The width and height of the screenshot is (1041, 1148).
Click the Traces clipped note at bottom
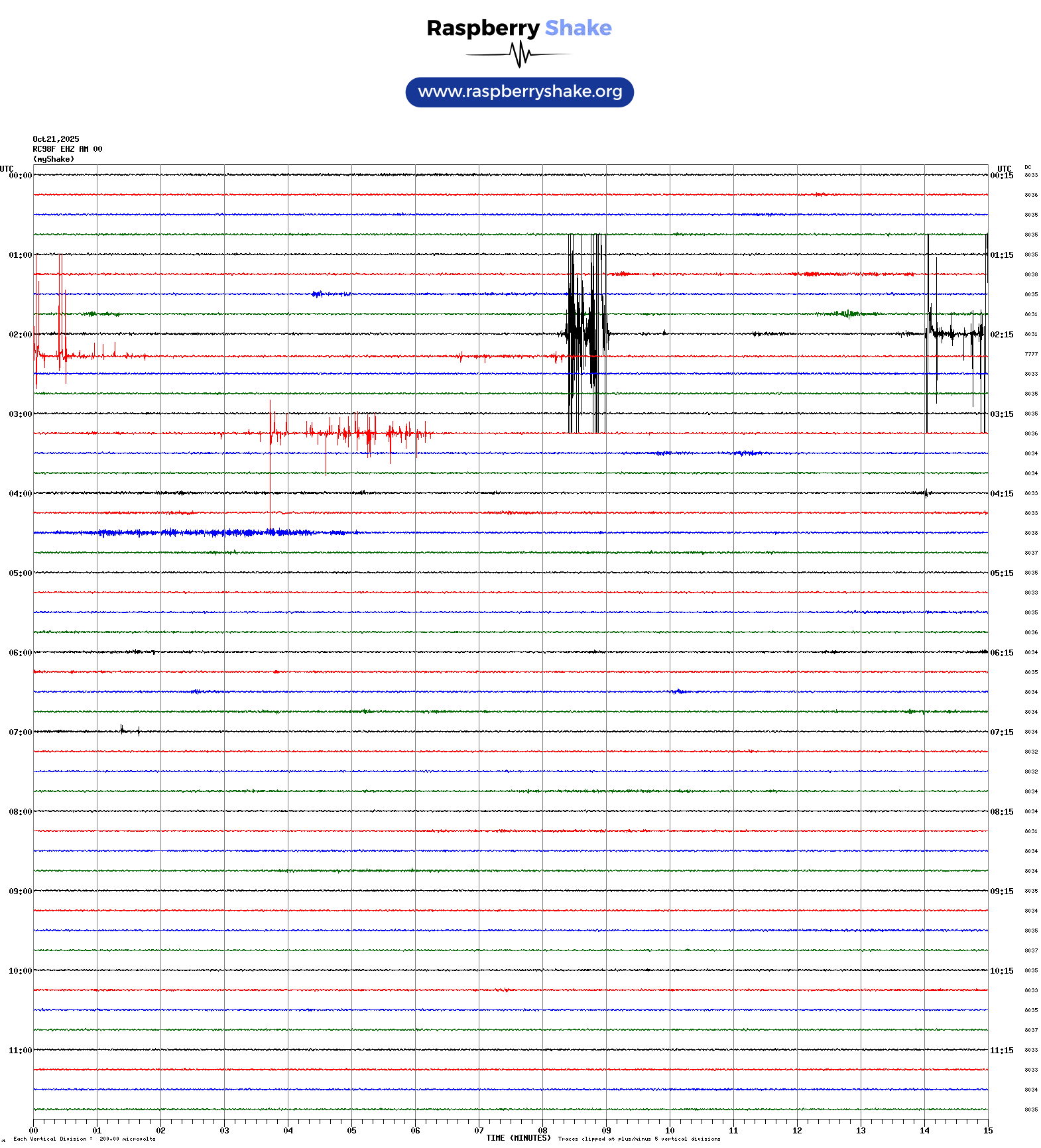(639, 1139)
